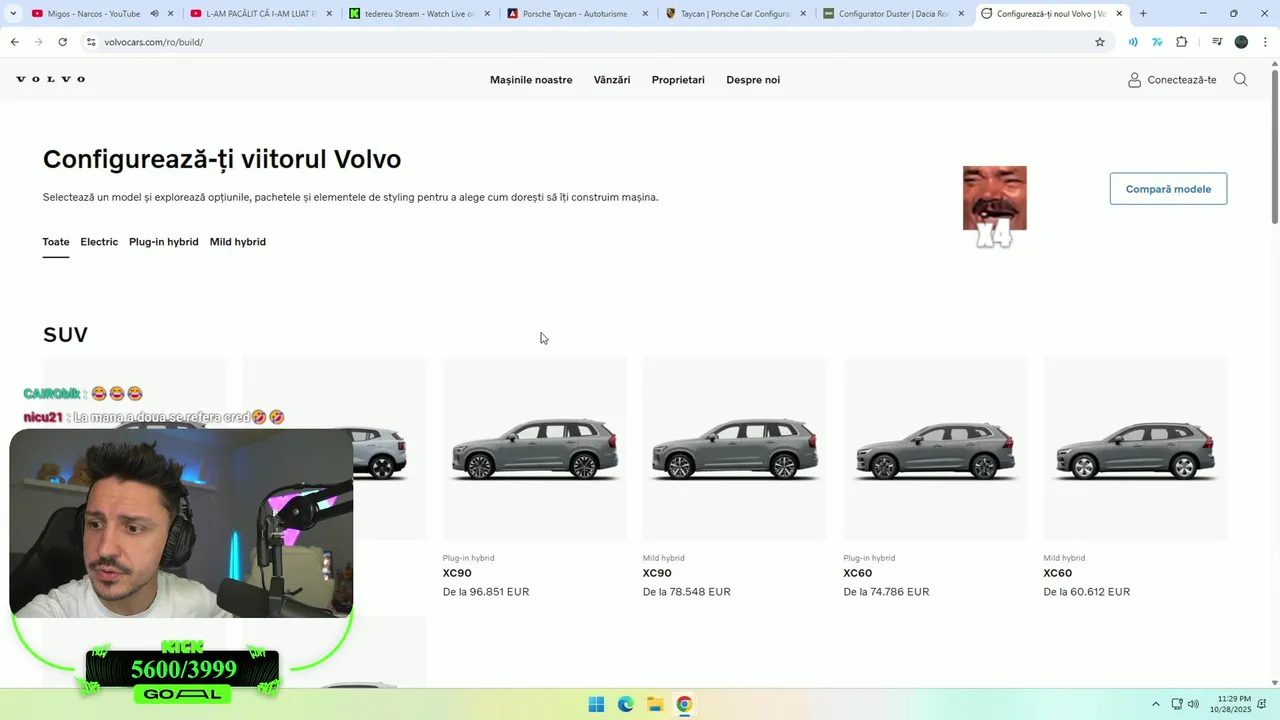View site information icon in address bar
The height and width of the screenshot is (720, 1280).
[91, 42]
